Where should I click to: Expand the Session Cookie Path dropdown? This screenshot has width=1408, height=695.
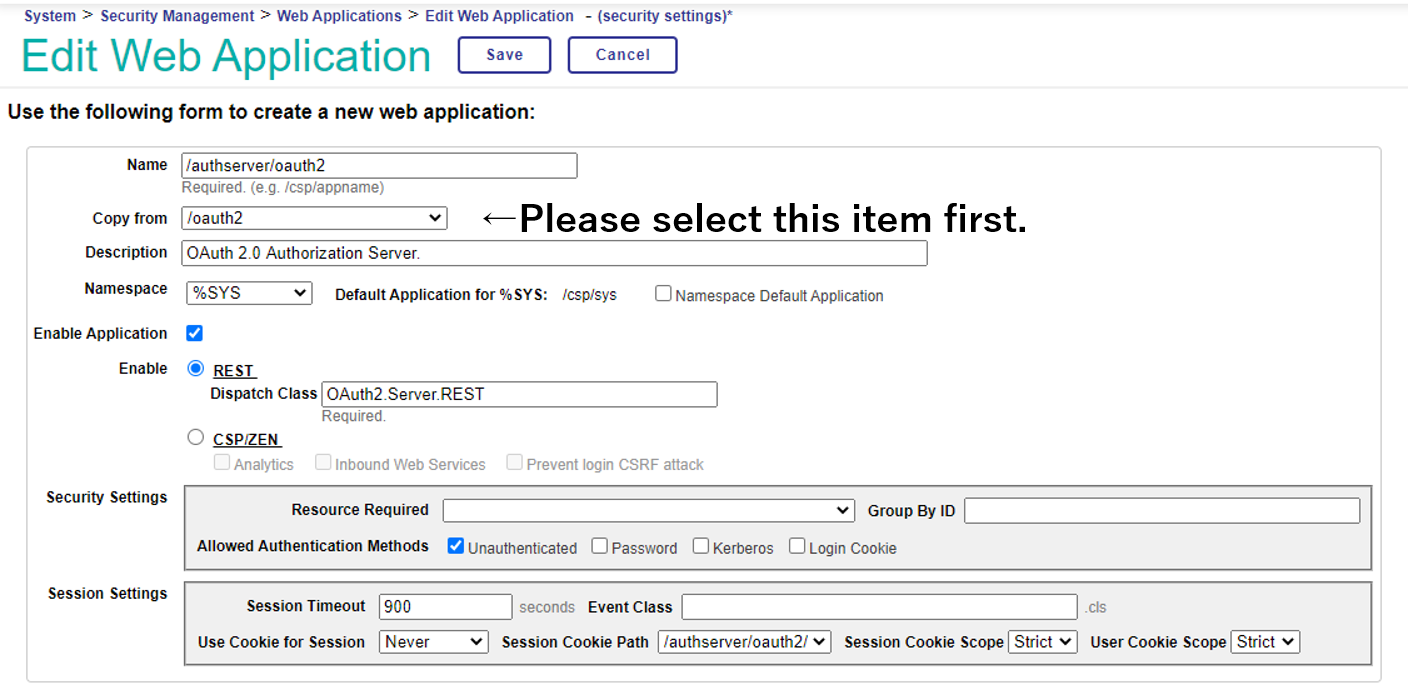744,642
